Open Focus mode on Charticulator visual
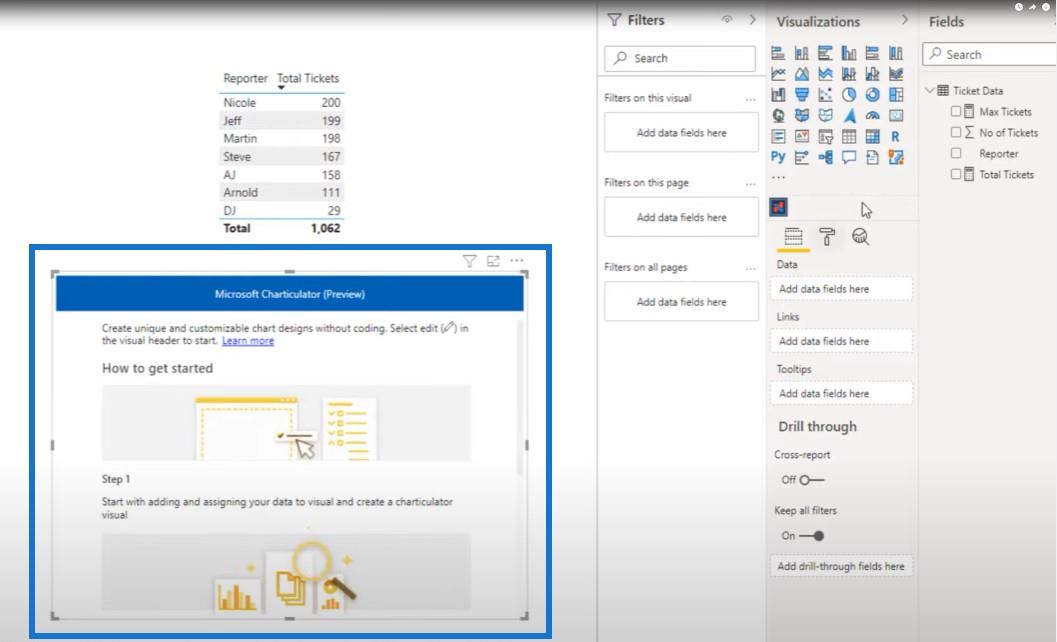This screenshot has width=1057, height=642. pyautogui.click(x=493, y=261)
